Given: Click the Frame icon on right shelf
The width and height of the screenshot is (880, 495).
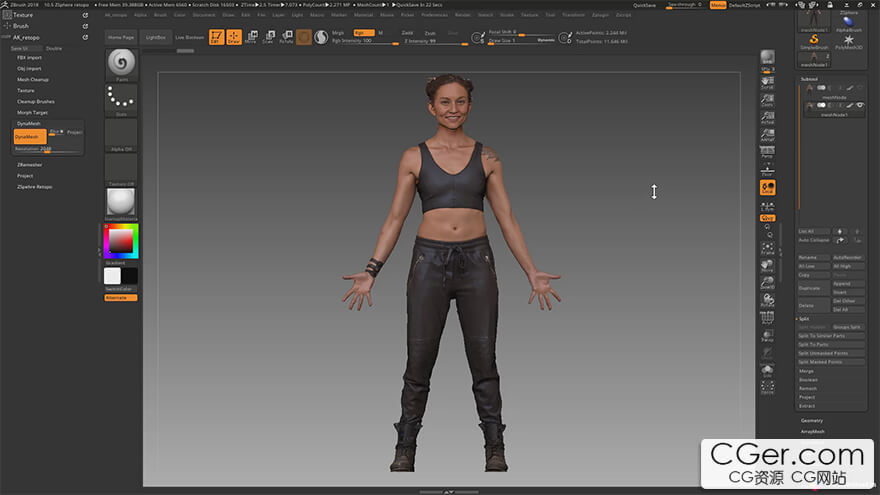Looking at the screenshot, I should point(767,249).
